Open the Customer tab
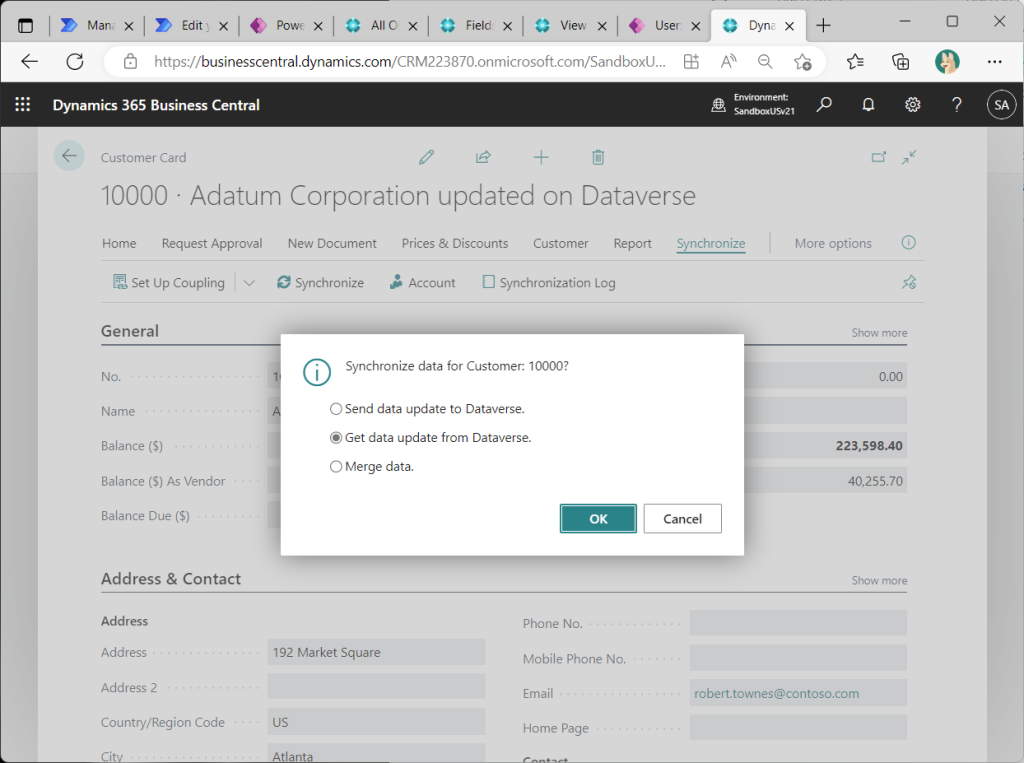 point(560,244)
